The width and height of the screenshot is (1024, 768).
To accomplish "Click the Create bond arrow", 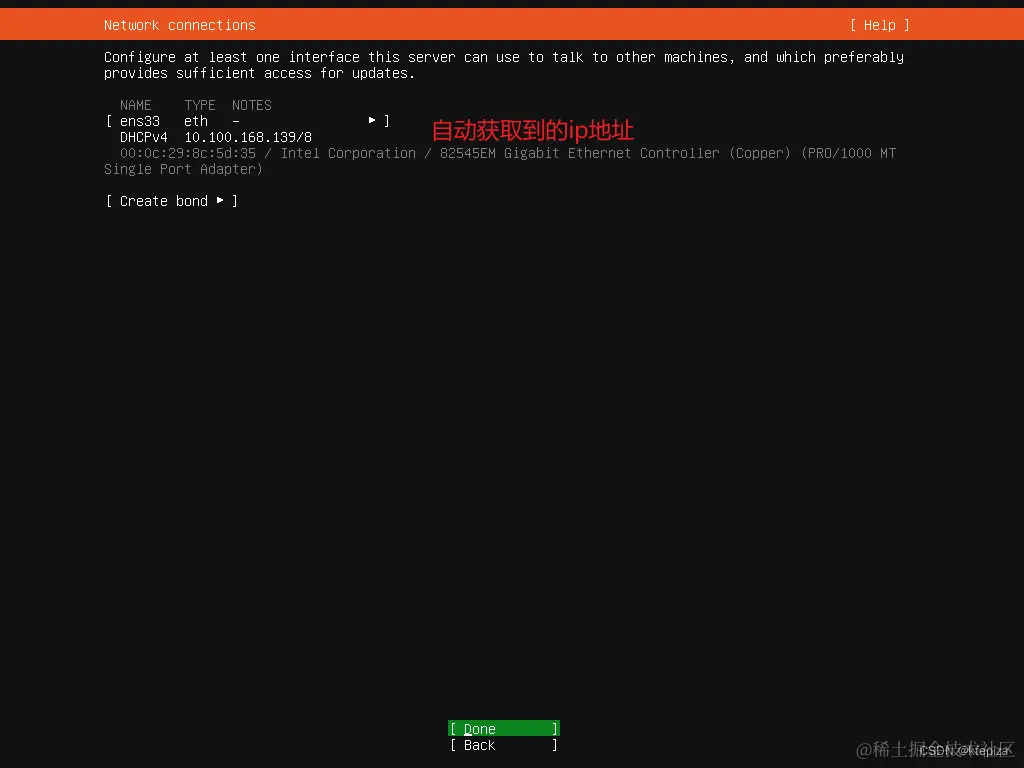I will [x=220, y=200].
